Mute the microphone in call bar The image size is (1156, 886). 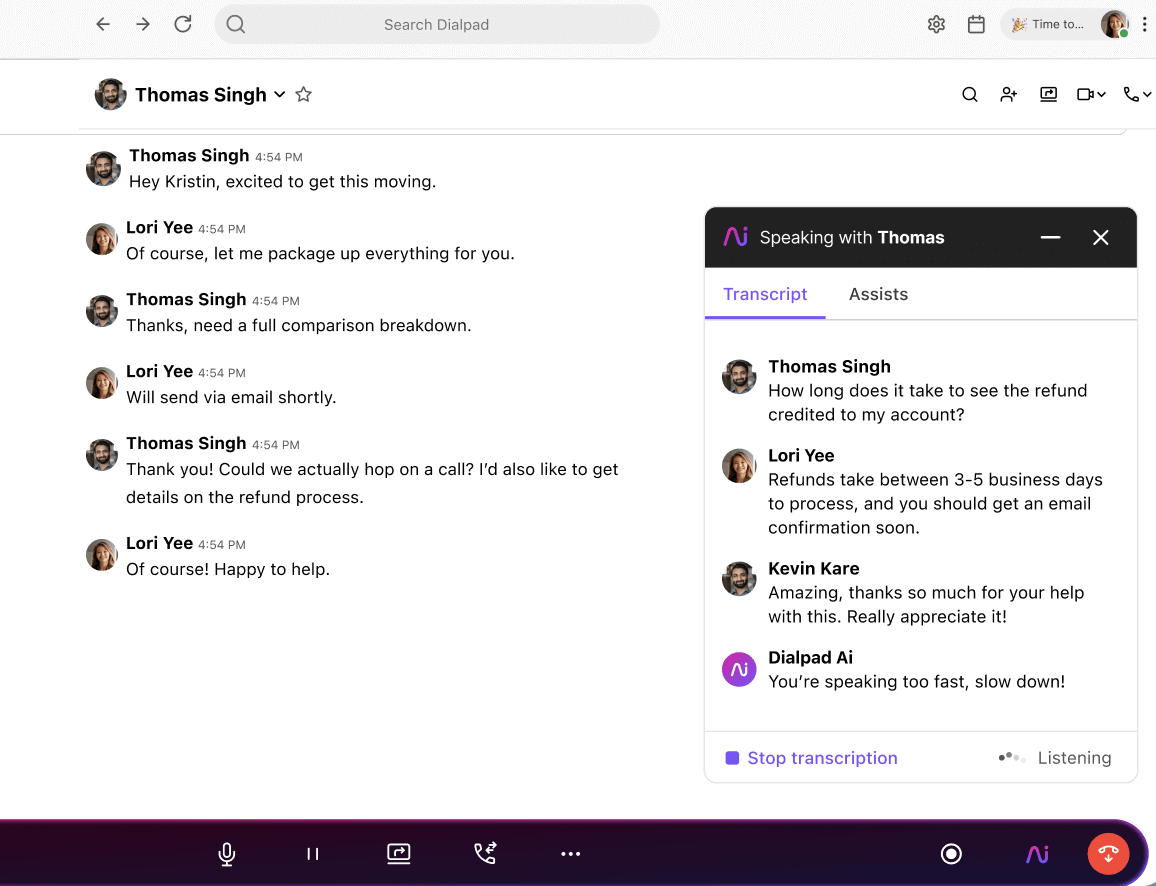(227, 854)
